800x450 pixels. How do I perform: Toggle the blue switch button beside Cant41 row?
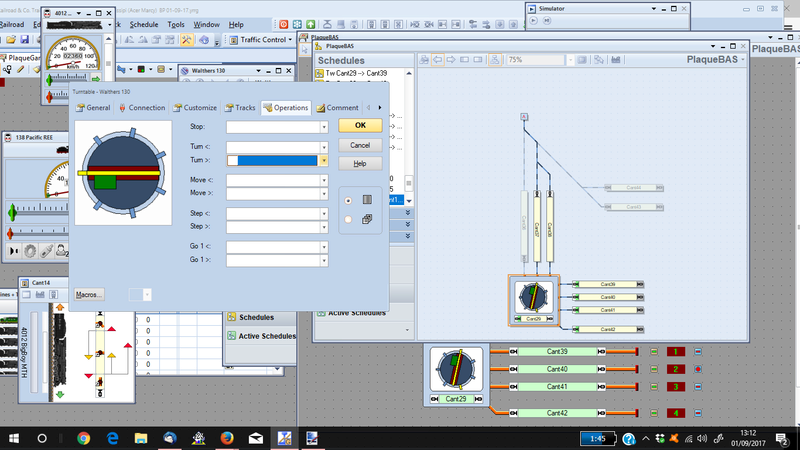point(697,387)
